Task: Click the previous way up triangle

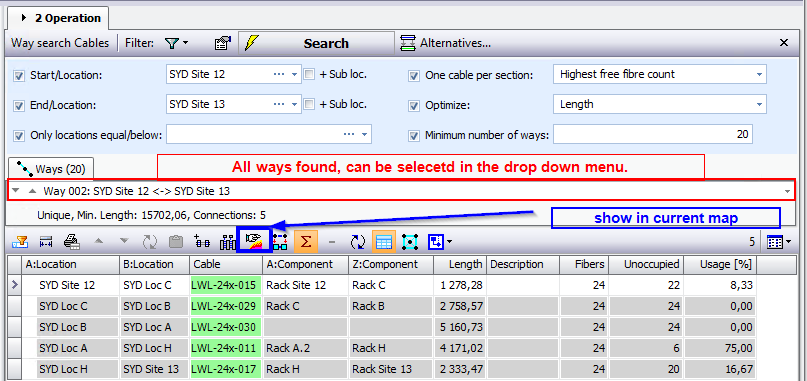Action: coord(32,190)
